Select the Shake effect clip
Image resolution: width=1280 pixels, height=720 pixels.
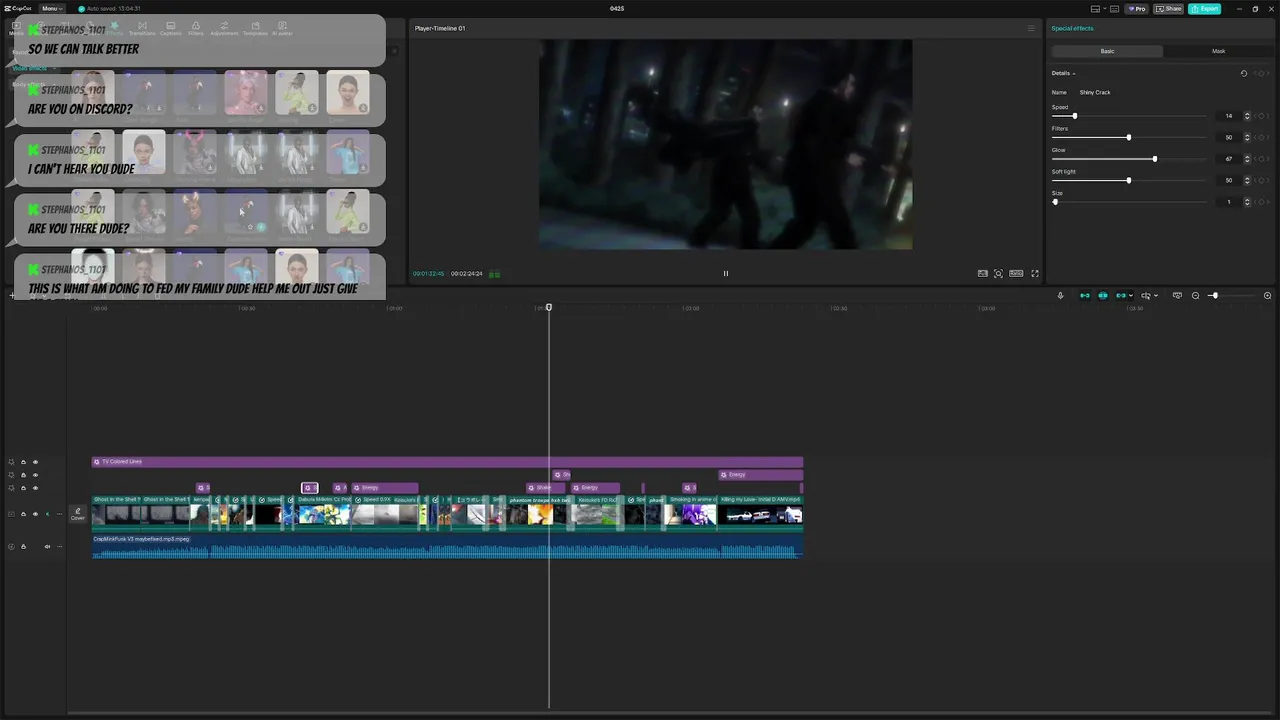pos(545,488)
